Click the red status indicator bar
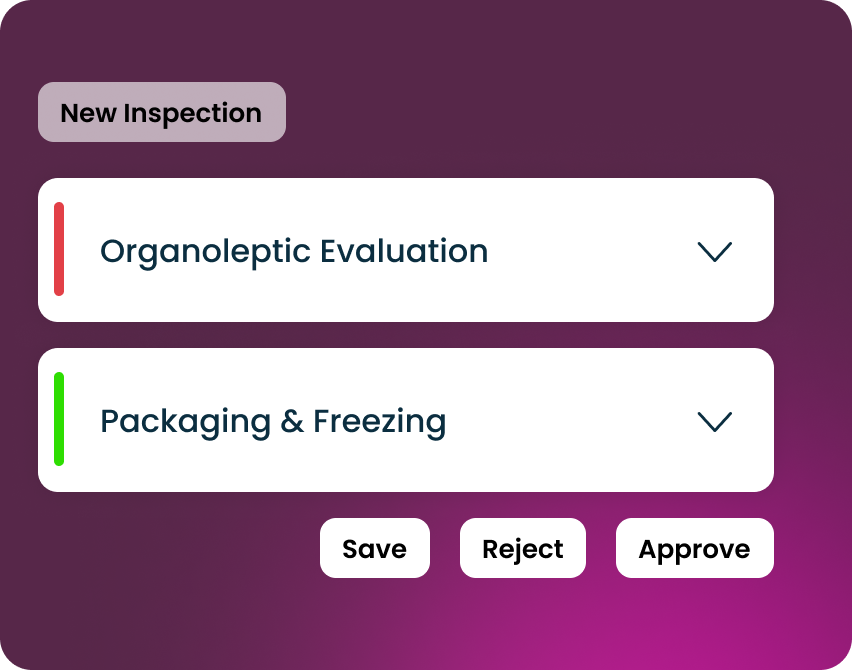The height and width of the screenshot is (670, 852). [59, 249]
